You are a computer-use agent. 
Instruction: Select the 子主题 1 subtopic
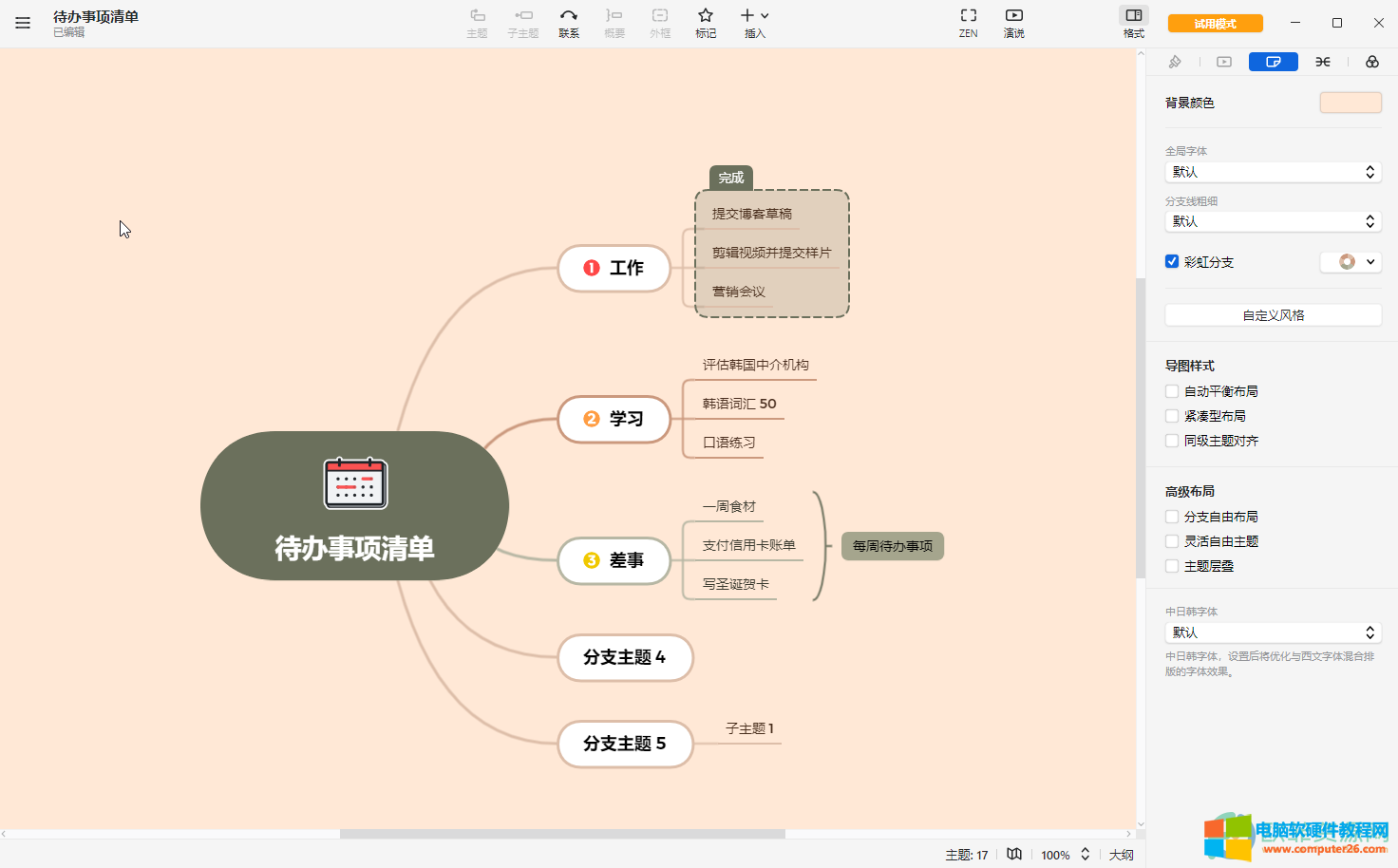[749, 728]
